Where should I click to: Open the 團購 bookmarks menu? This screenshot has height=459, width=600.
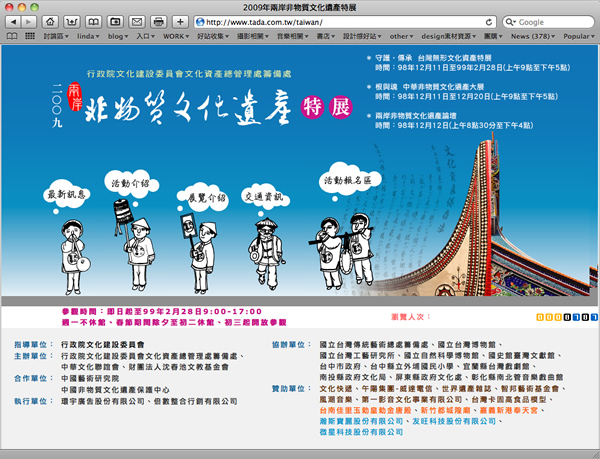point(493,36)
